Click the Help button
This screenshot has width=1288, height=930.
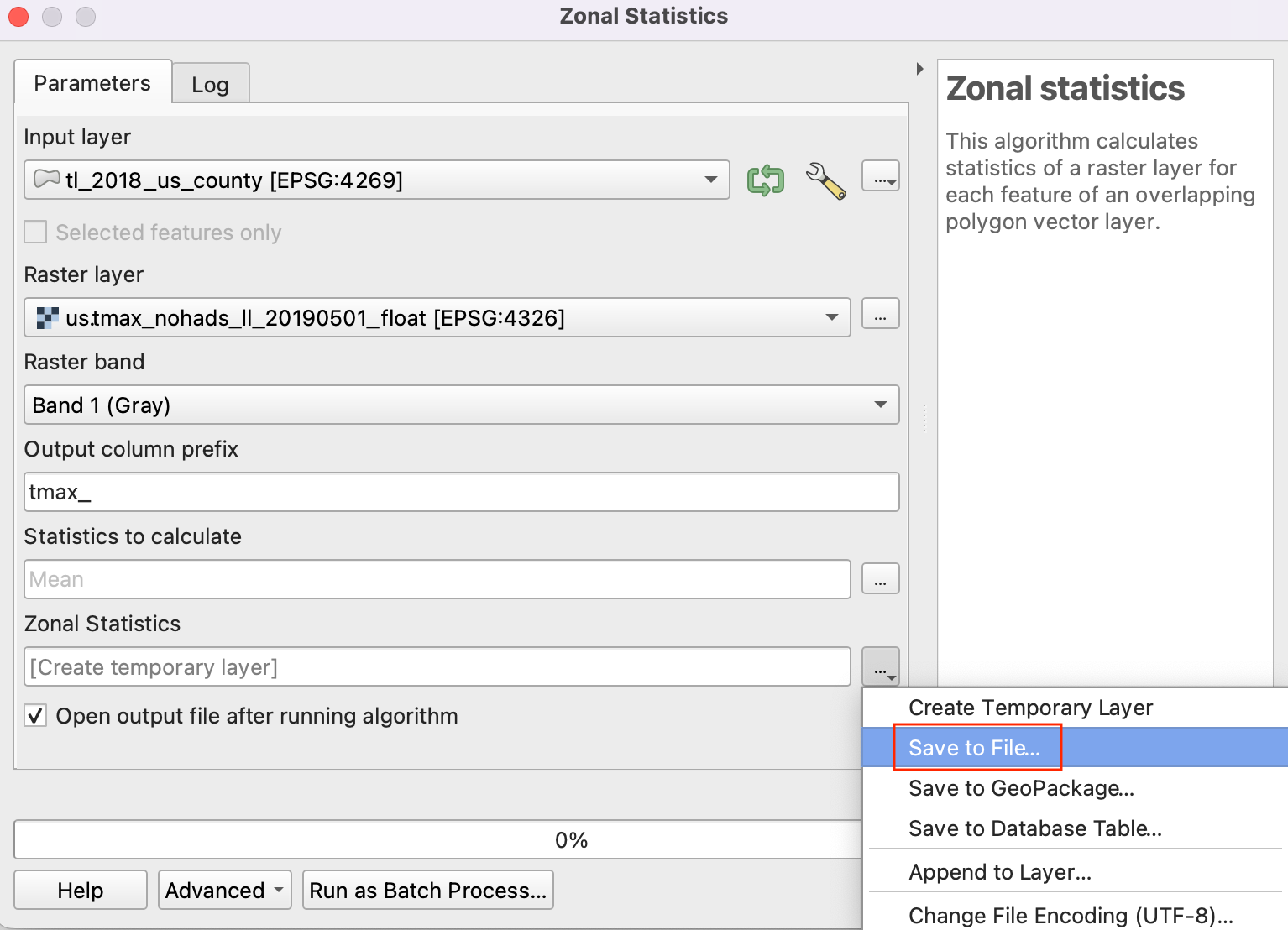[x=81, y=891]
